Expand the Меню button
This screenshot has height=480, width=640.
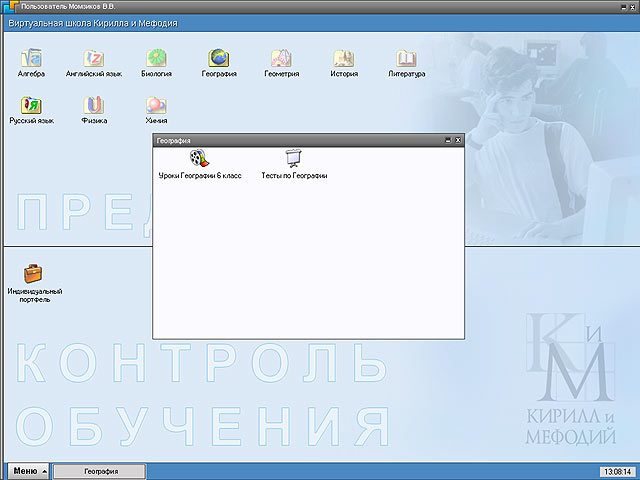(27, 471)
